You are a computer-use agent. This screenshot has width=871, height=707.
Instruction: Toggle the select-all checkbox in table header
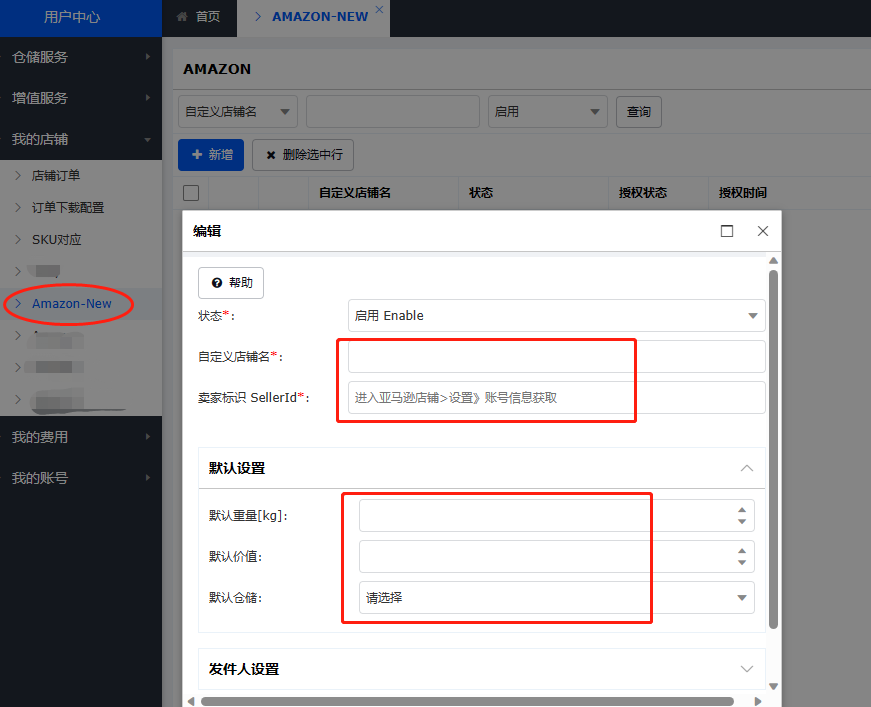click(191, 193)
